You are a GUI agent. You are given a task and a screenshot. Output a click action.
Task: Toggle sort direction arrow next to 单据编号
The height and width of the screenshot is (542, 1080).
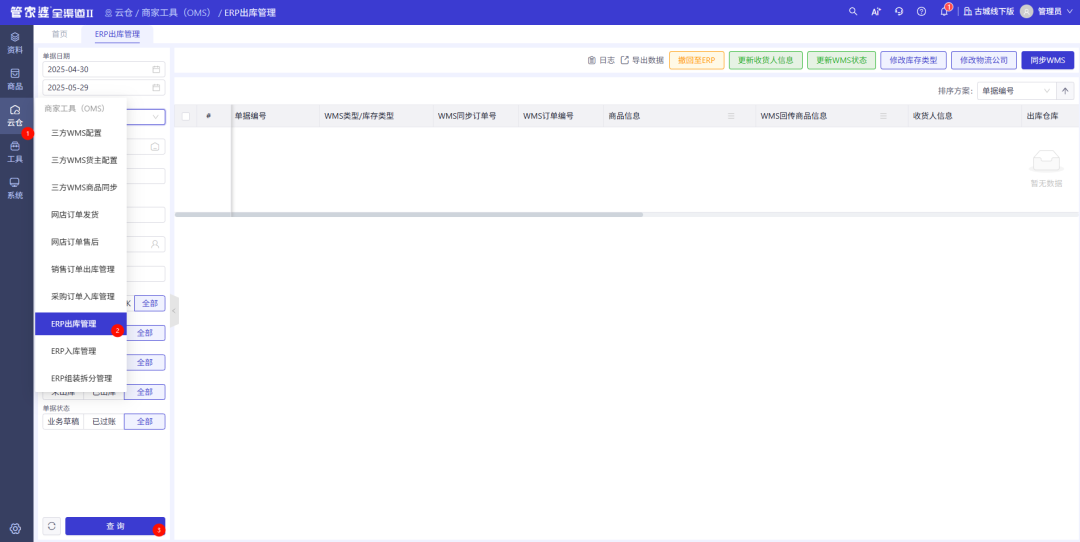click(x=1066, y=90)
